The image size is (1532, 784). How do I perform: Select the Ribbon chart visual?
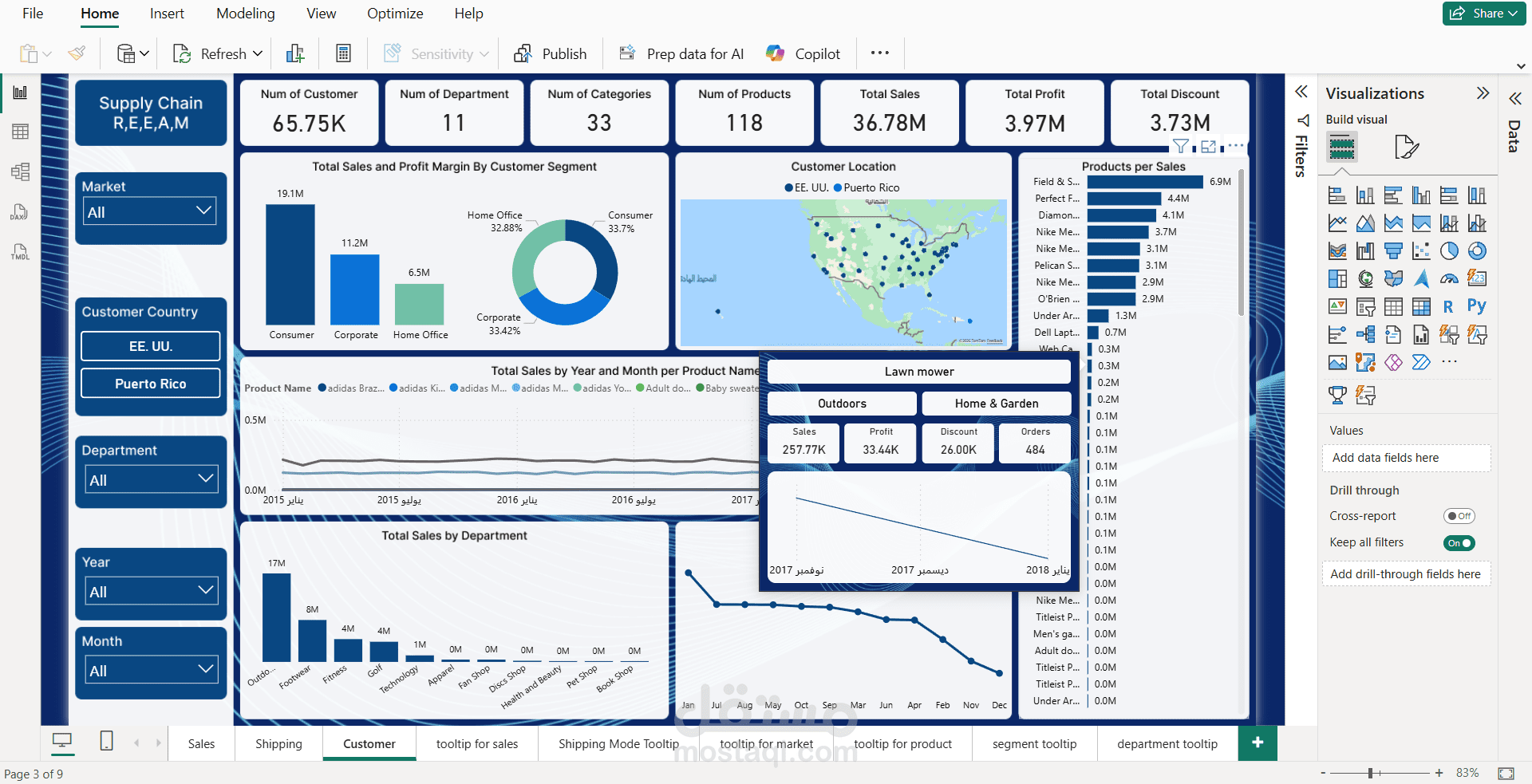click(x=1337, y=251)
